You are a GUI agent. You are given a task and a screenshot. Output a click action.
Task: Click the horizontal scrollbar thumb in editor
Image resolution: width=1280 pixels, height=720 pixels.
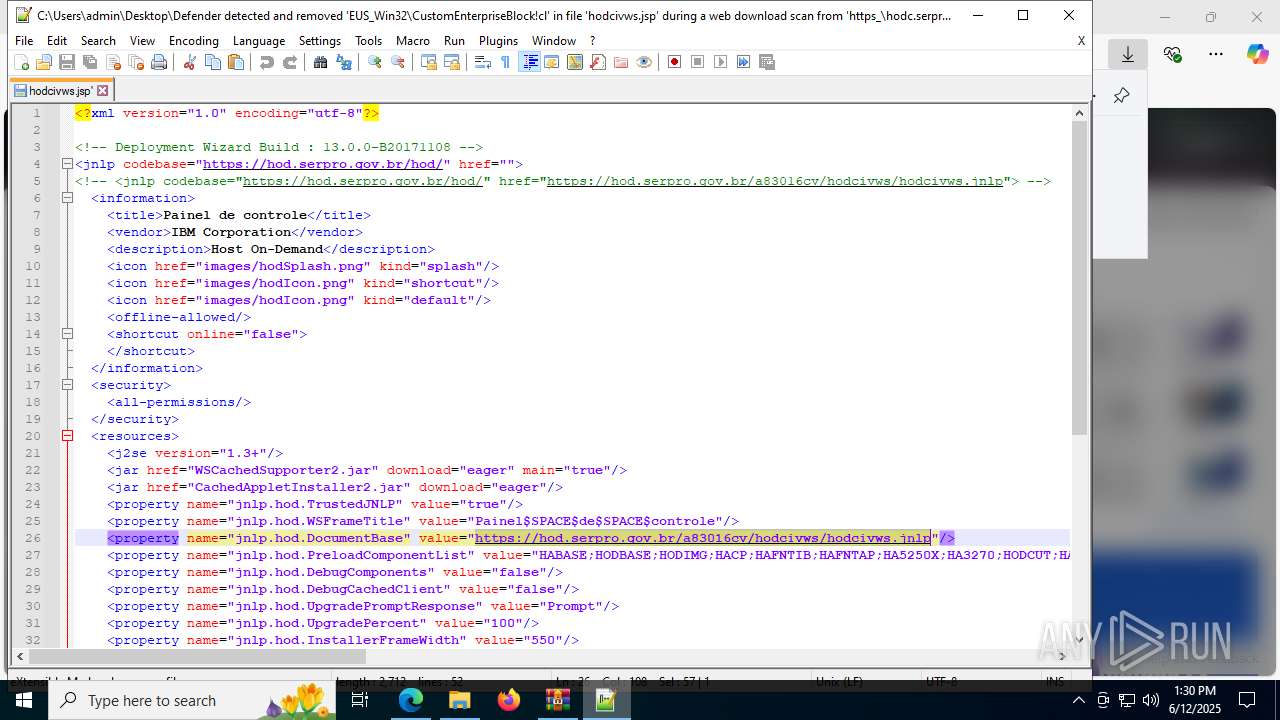tap(198, 656)
